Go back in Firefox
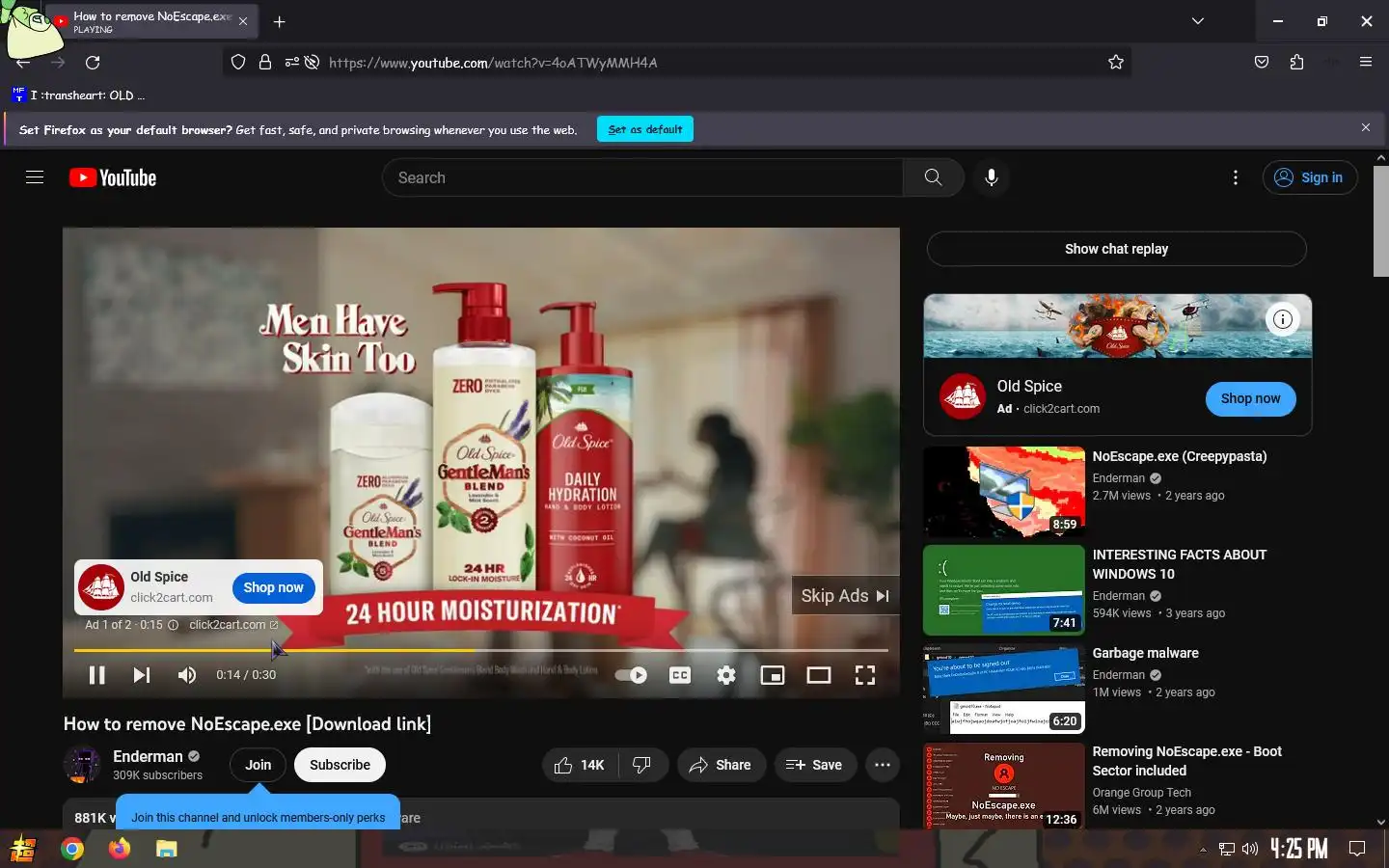 pyautogui.click(x=23, y=62)
